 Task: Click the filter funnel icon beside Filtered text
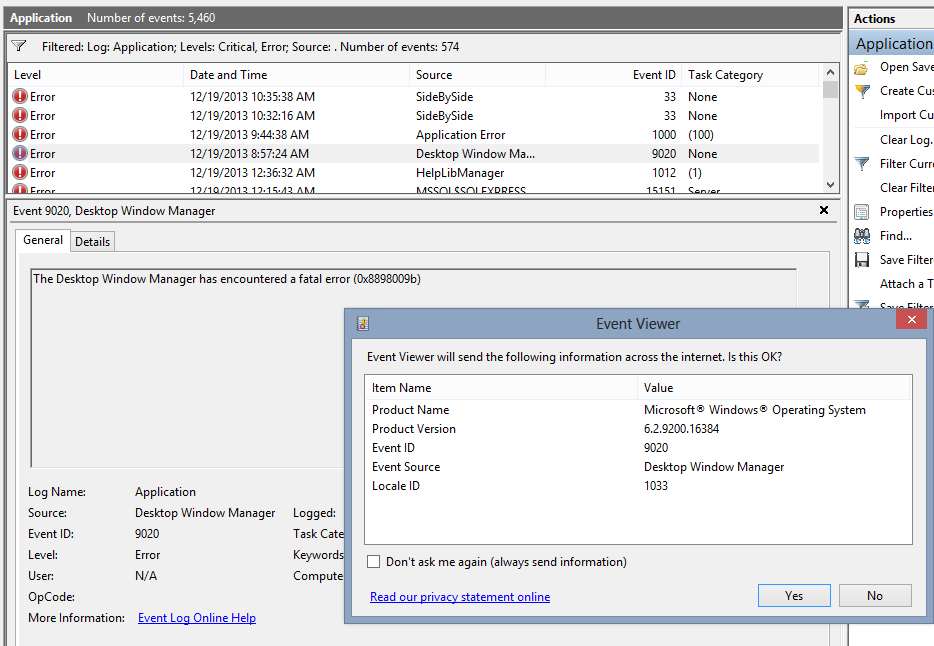(x=19, y=46)
